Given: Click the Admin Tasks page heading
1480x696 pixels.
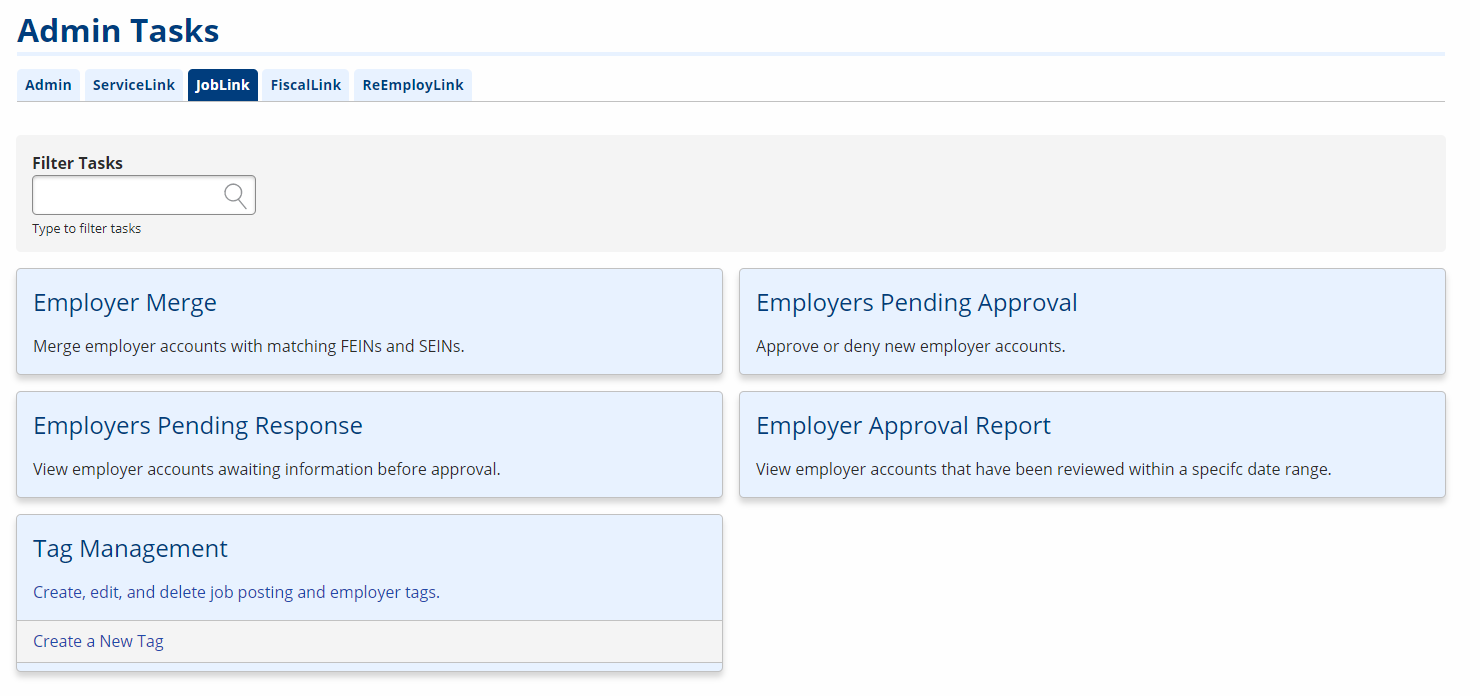Looking at the screenshot, I should coord(118,30).
